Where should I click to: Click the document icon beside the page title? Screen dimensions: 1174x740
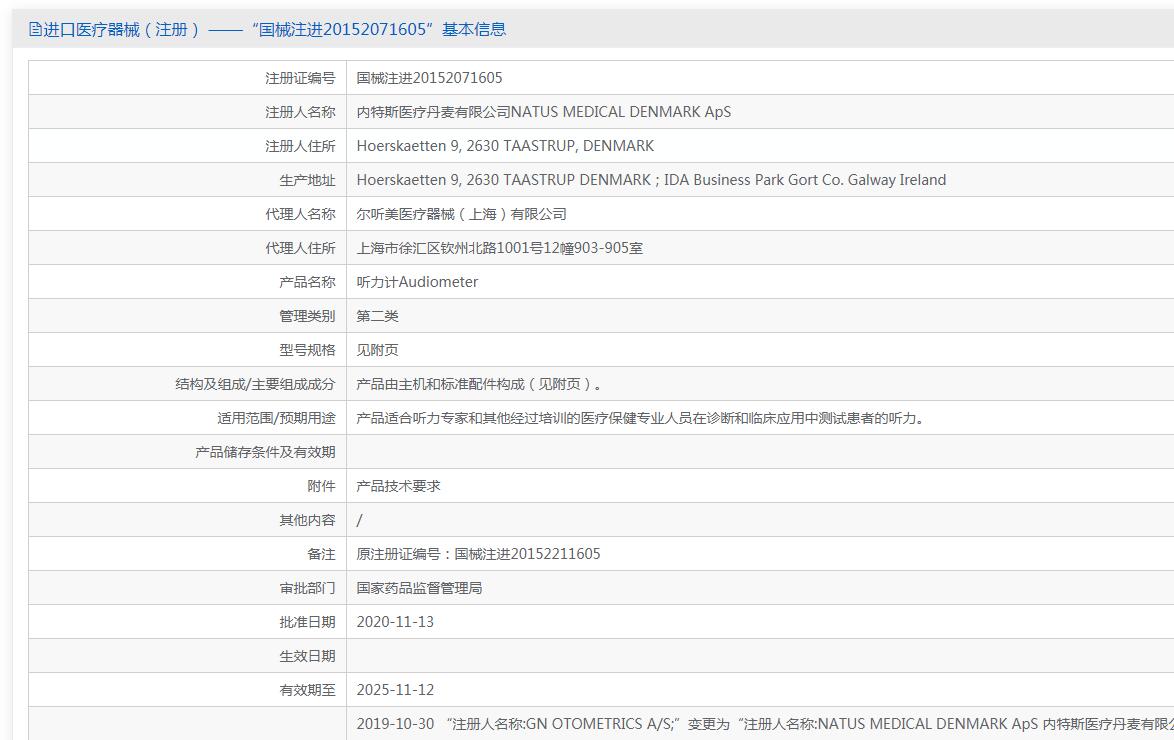(x=35, y=29)
